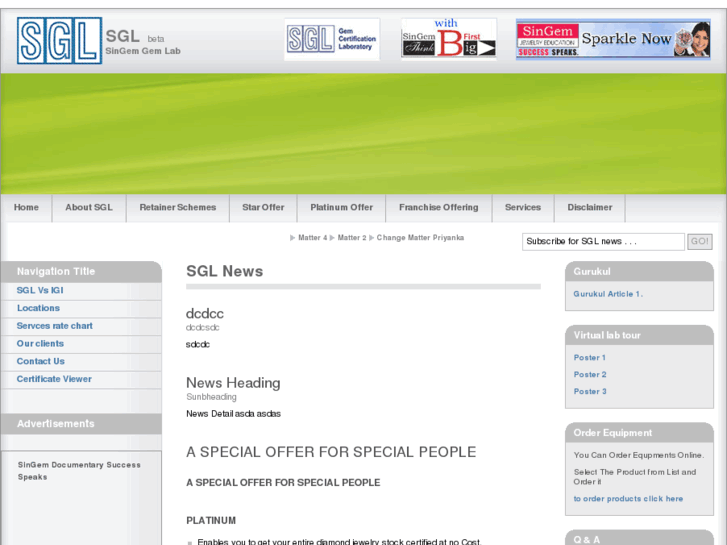
Task: Open the SinGem Sparkle Now banner
Action: 613,39
